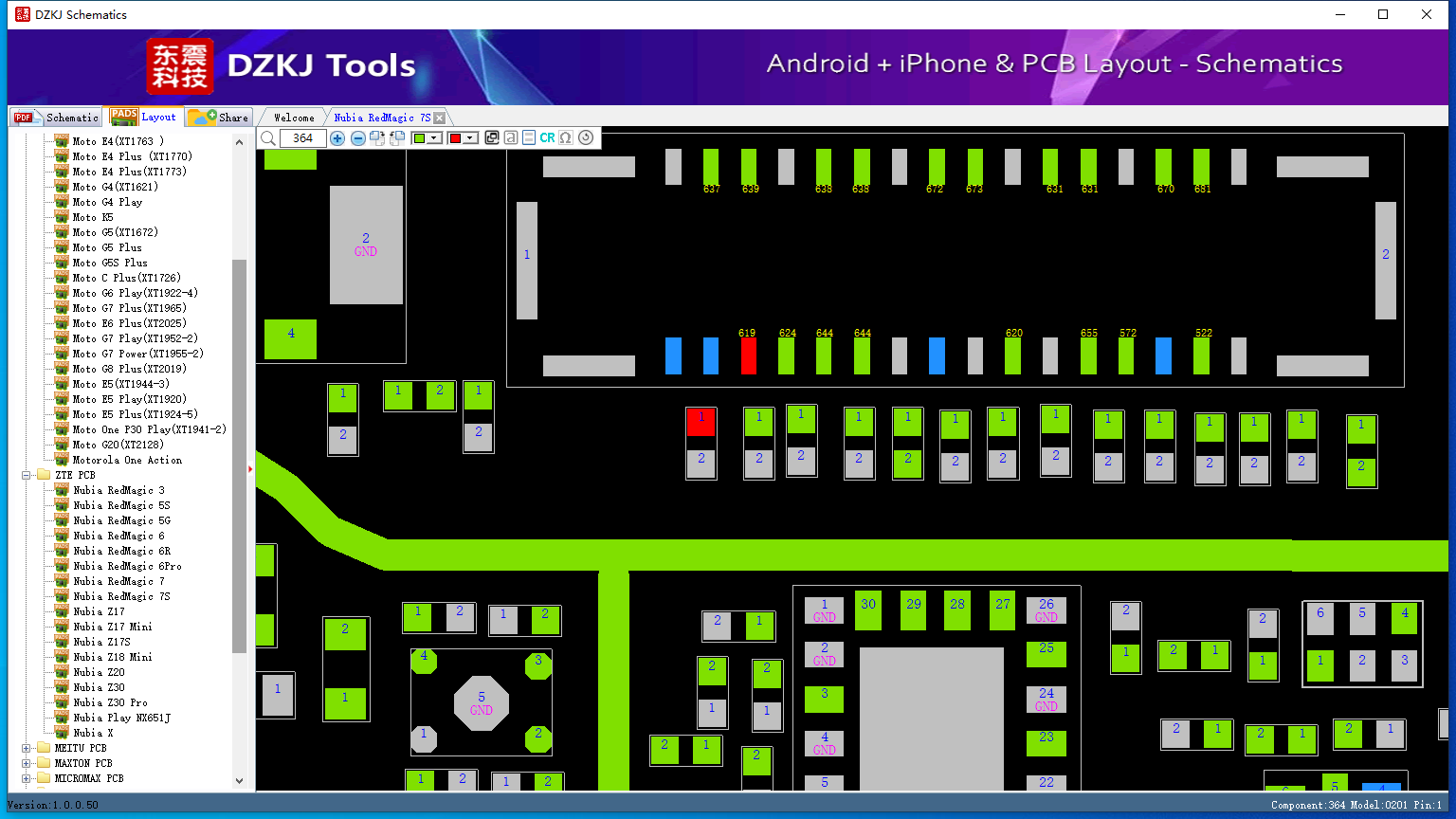Click the stacked-lines icon in the layout toolbar
Screen dimensions: 1456x819
pyautogui.click(x=529, y=138)
